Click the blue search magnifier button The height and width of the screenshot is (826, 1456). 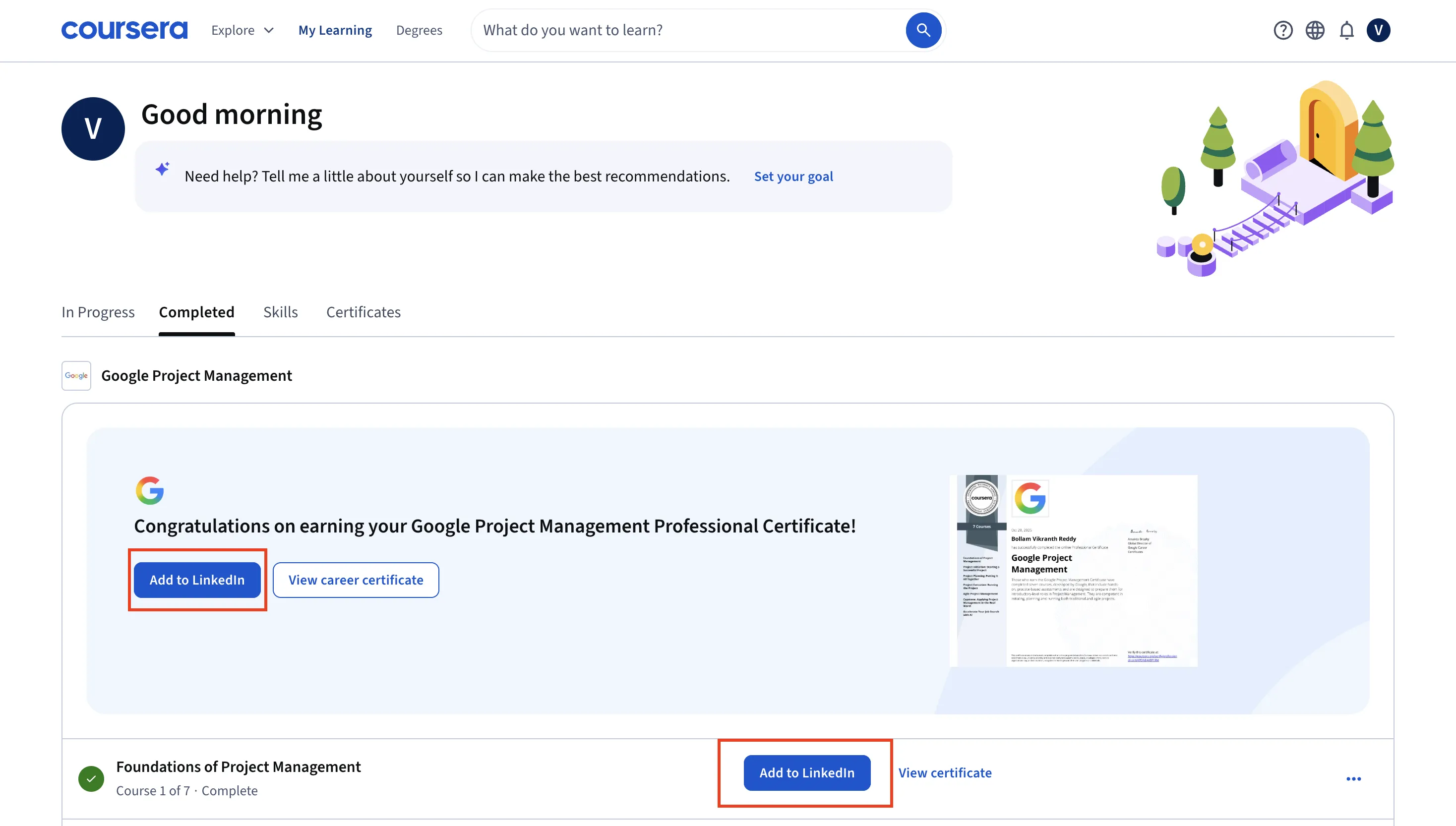[923, 30]
